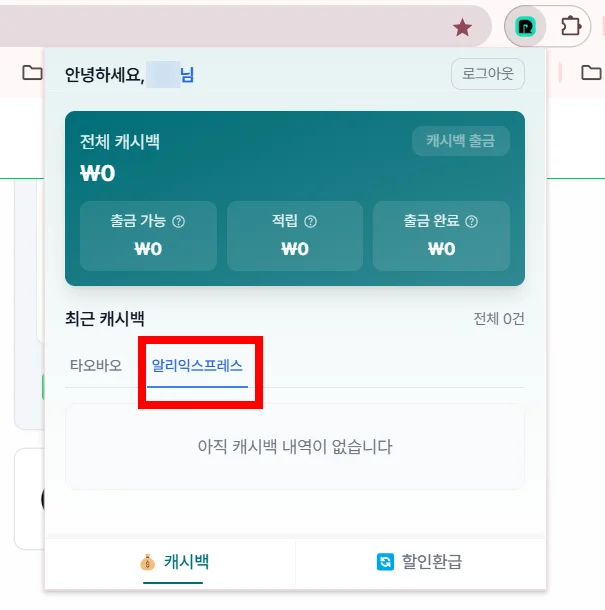The width and height of the screenshot is (605, 610).
Task: Click the blue refresh icon beside 할인환급
Action: pos(385,562)
